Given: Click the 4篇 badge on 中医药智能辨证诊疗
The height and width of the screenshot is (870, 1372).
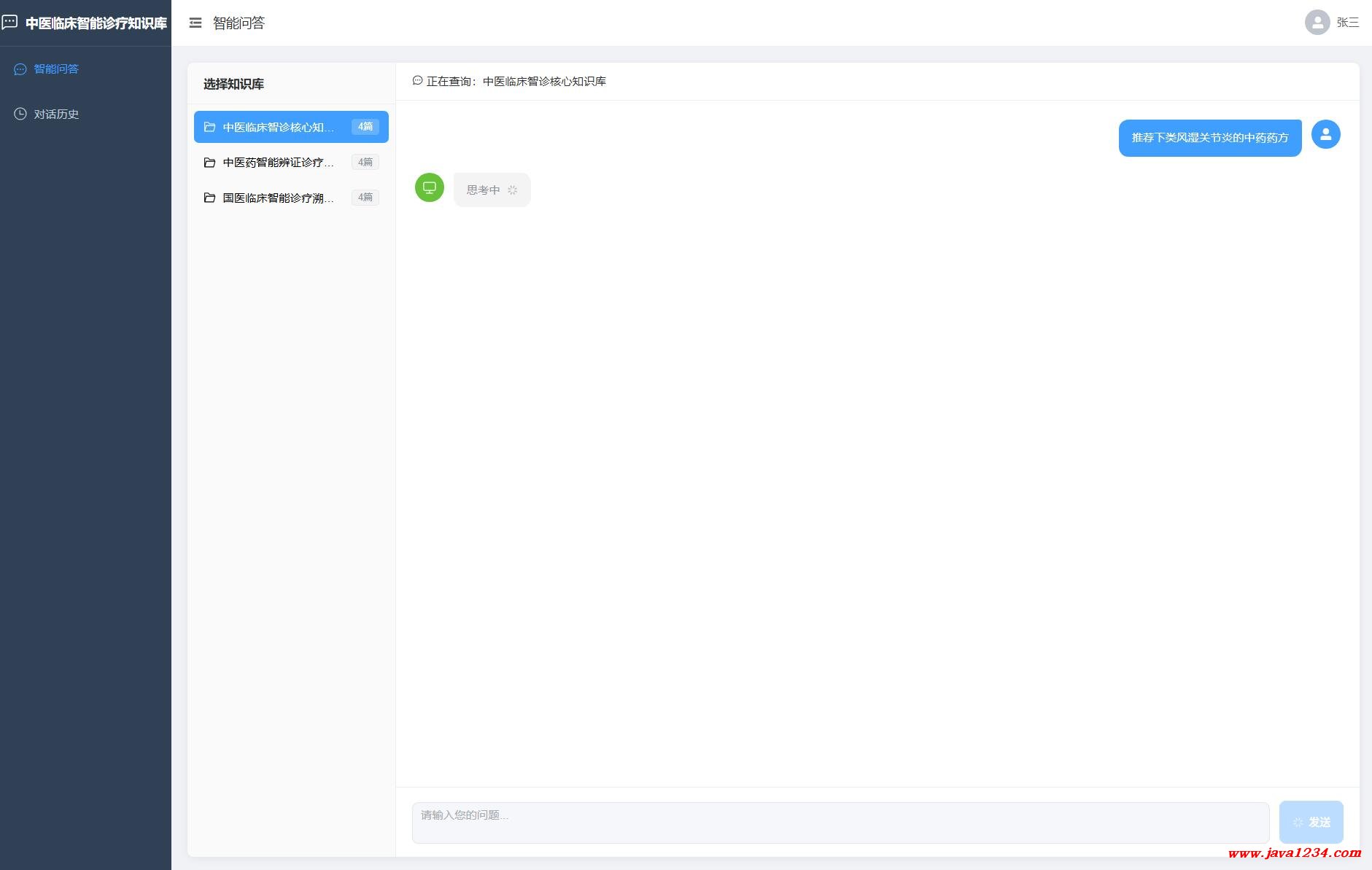Looking at the screenshot, I should [365, 162].
